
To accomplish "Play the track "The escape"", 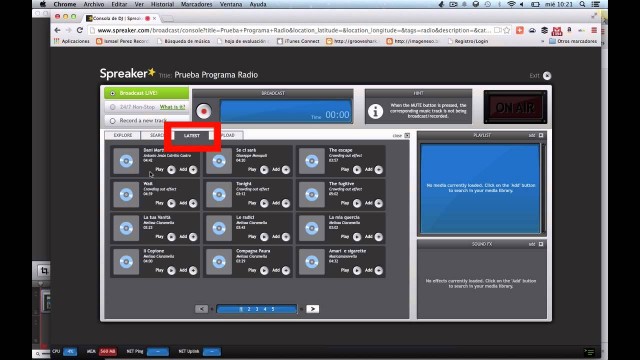I will coord(357,169).
